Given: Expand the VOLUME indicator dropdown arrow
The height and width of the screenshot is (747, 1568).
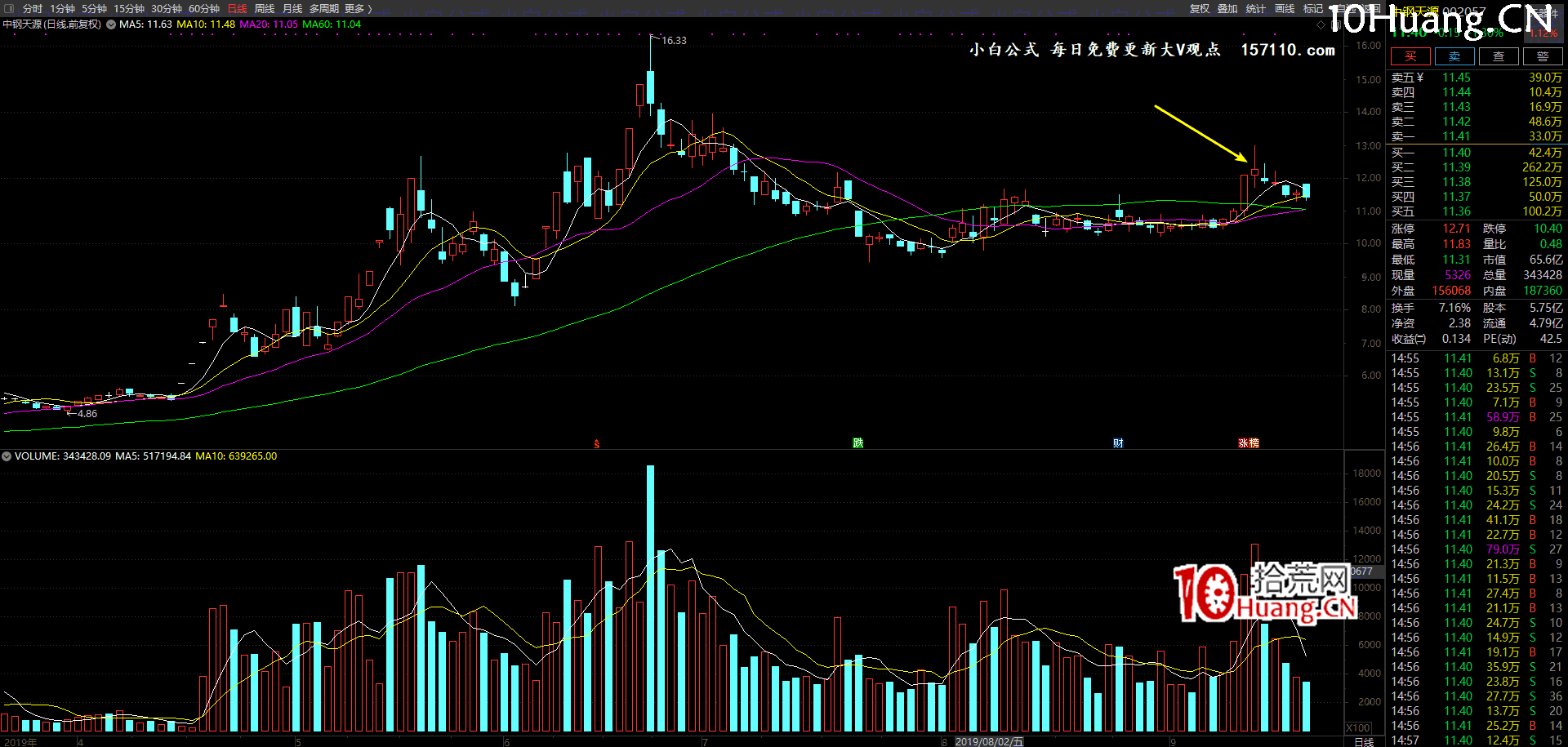Looking at the screenshot, I should pos(7,456).
